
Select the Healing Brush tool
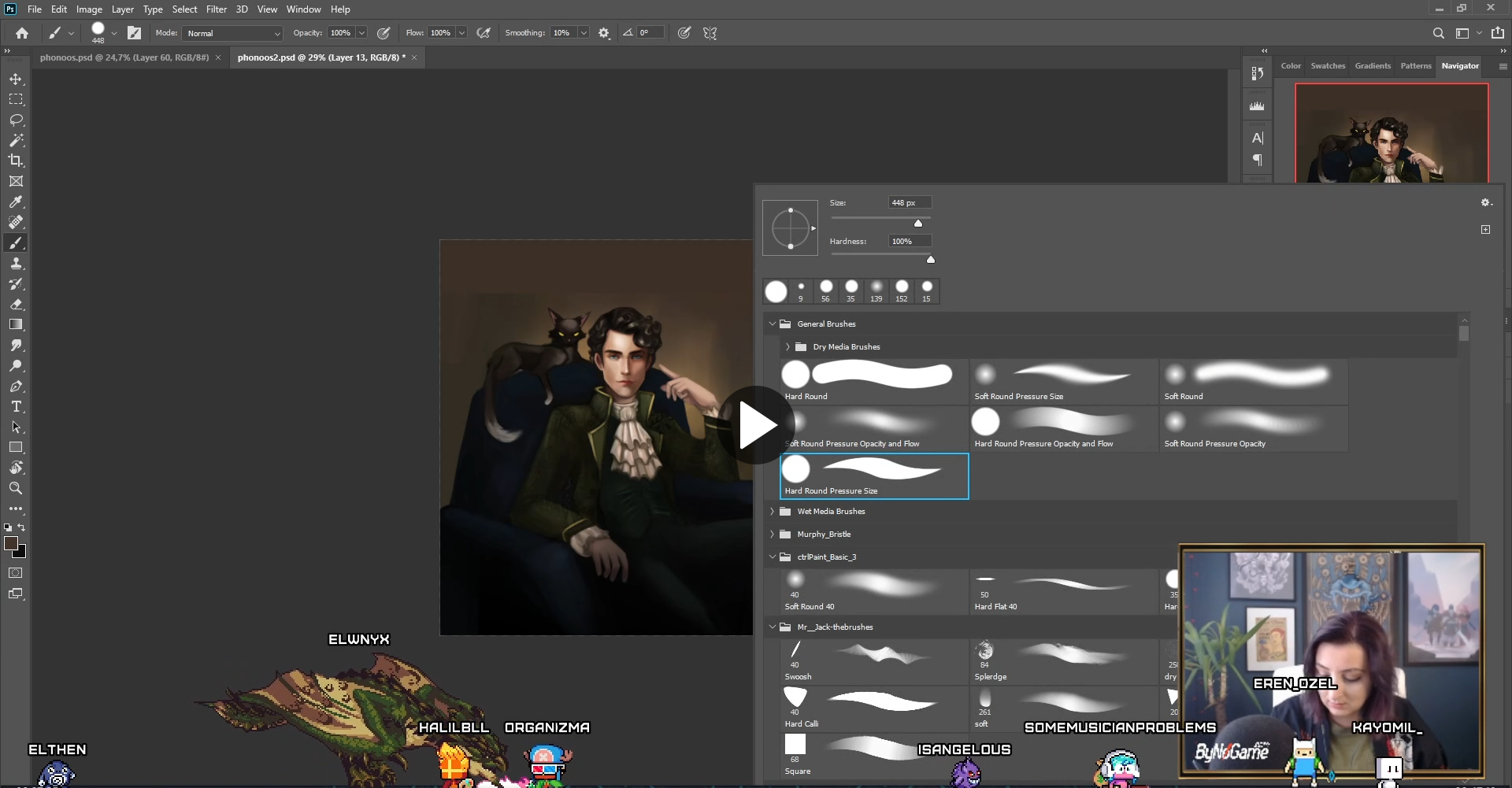16,222
